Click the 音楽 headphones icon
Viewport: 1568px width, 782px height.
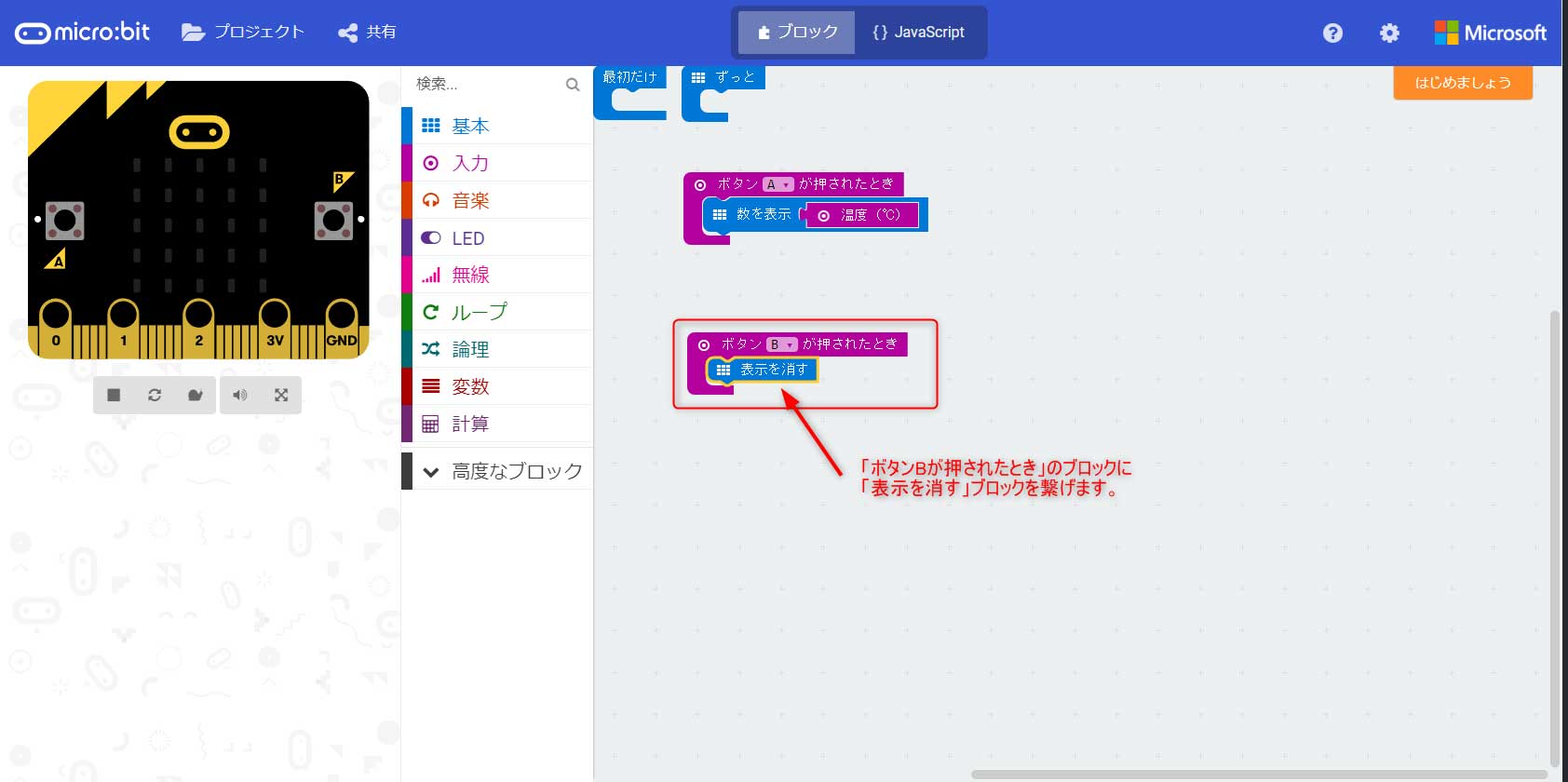click(430, 200)
